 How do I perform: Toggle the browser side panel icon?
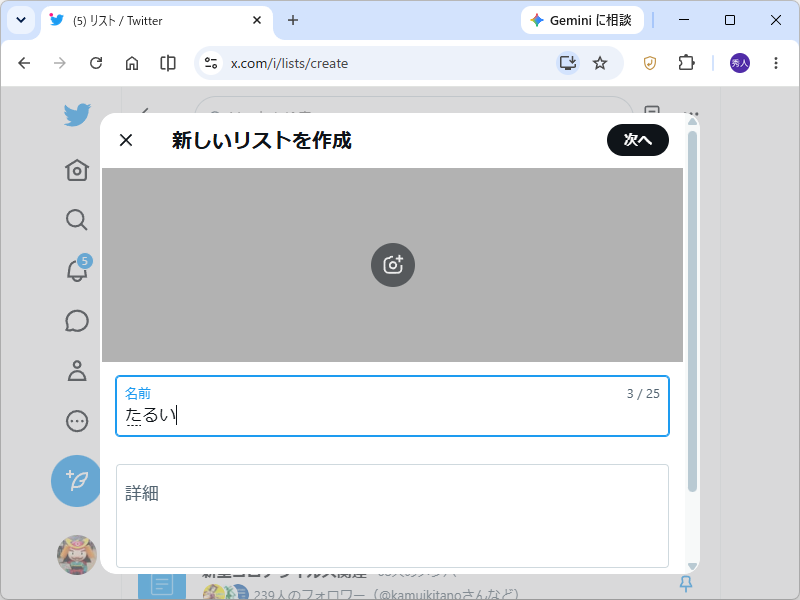click(x=168, y=63)
